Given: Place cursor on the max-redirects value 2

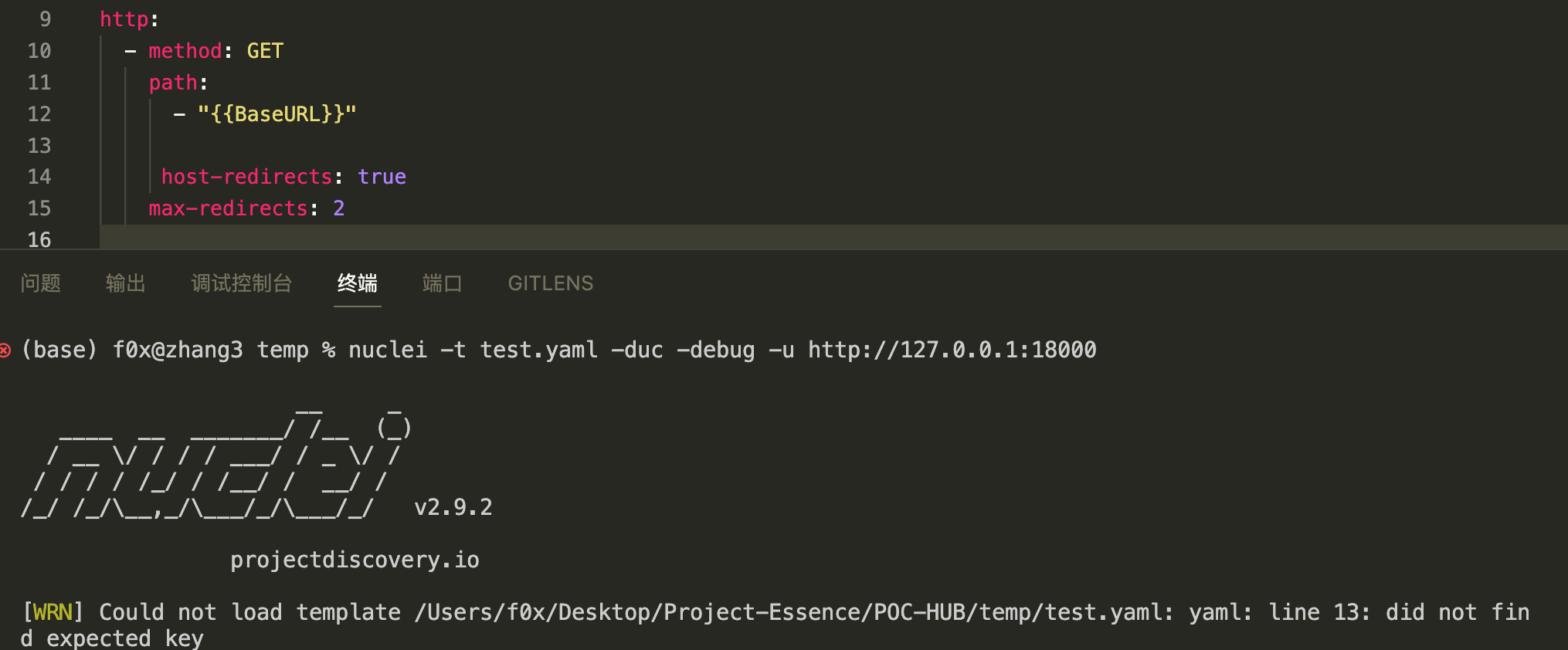Looking at the screenshot, I should [338, 208].
